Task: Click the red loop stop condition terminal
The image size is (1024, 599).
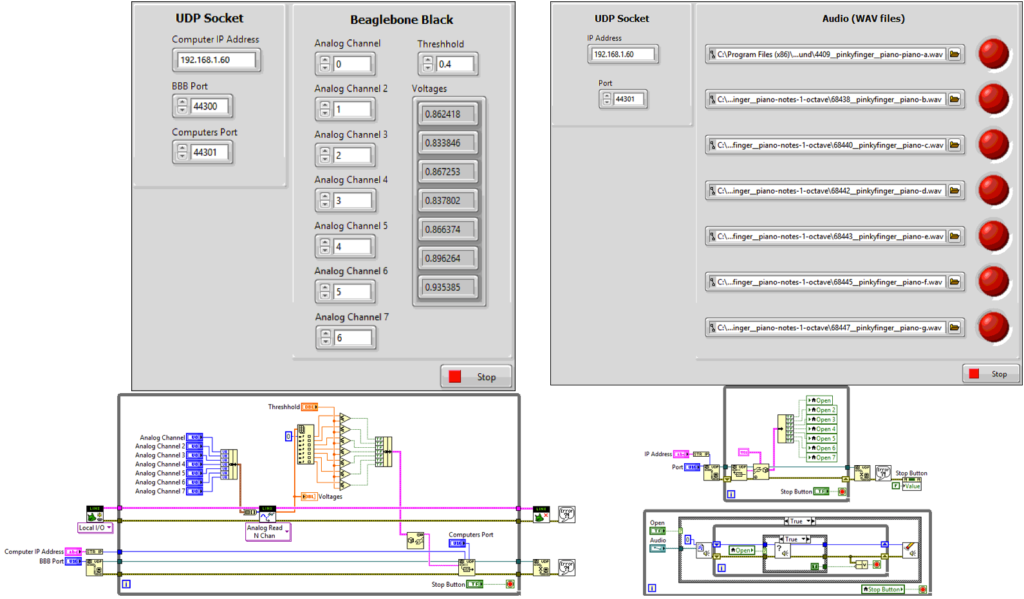Action: click(x=510, y=583)
